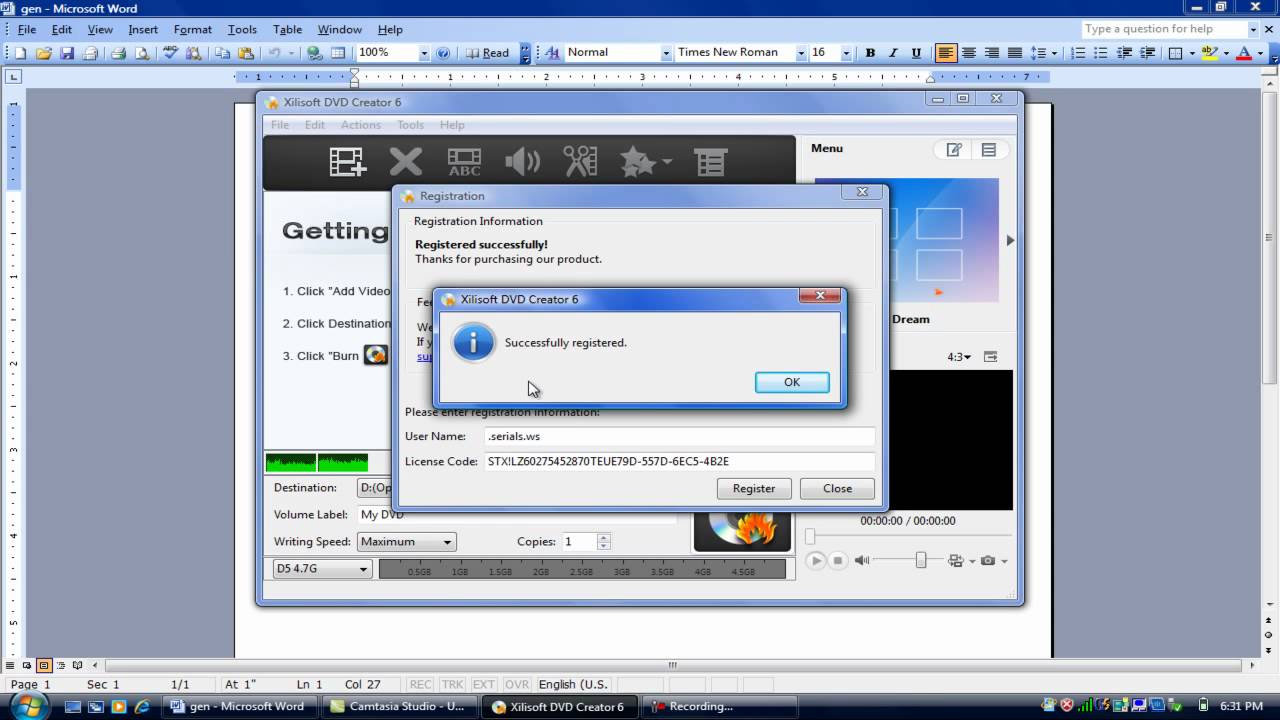Click the Clip scissors-film icon
The width and height of the screenshot is (1280, 720).
coord(580,161)
